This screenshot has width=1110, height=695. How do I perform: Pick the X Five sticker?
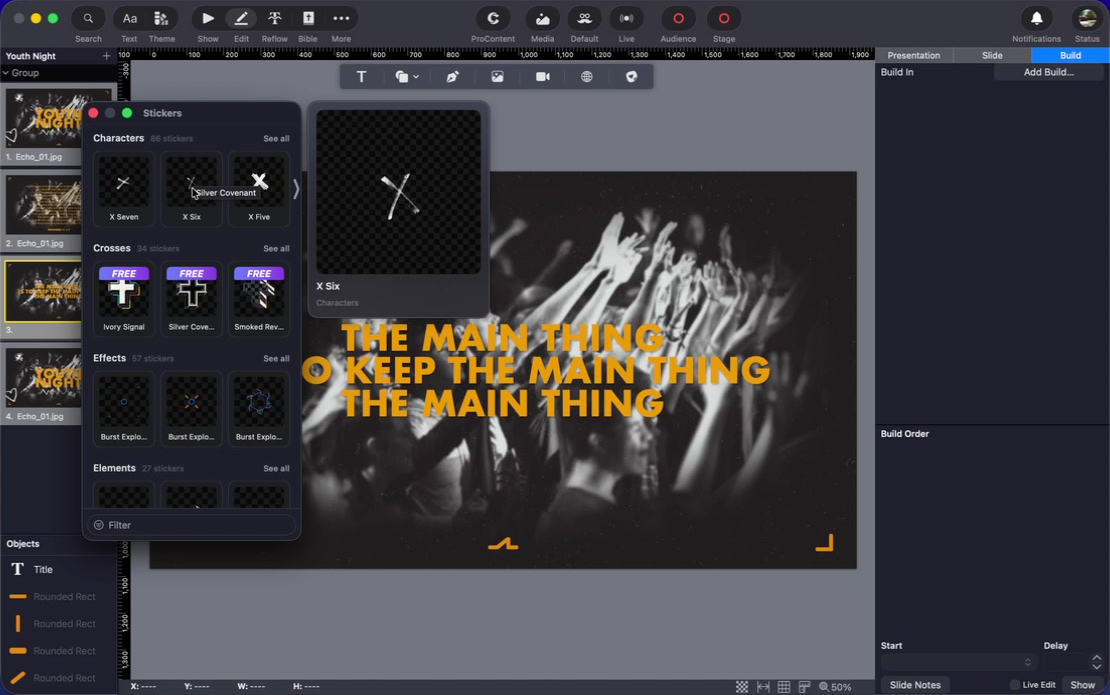pyautogui.click(x=259, y=188)
